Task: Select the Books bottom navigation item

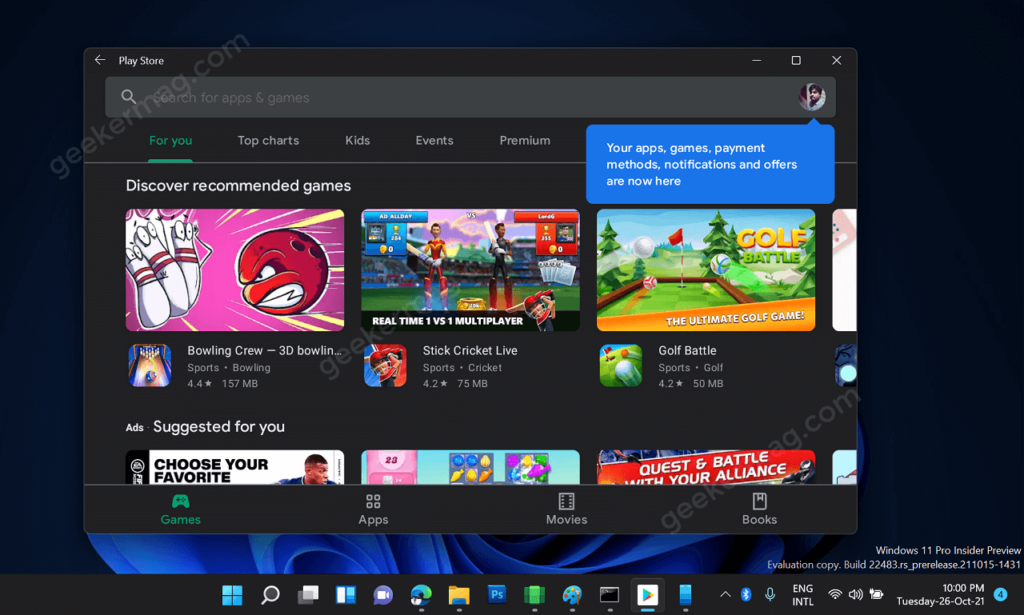Action: coord(759,509)
